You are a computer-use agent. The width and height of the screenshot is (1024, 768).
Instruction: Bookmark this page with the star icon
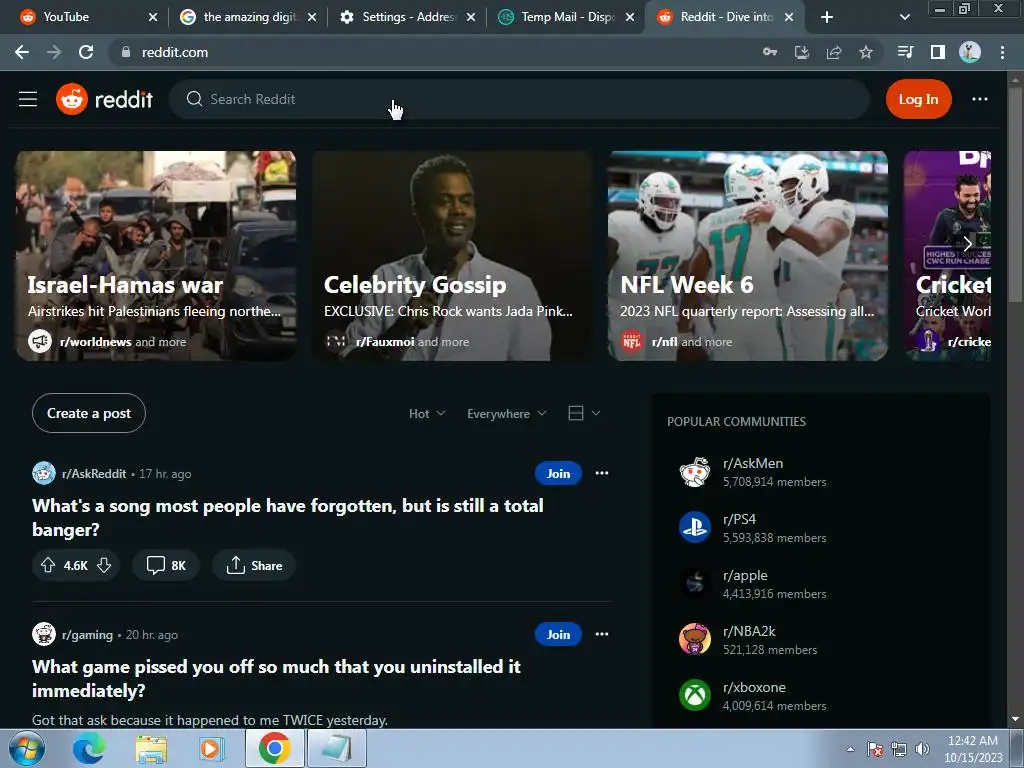865,52
